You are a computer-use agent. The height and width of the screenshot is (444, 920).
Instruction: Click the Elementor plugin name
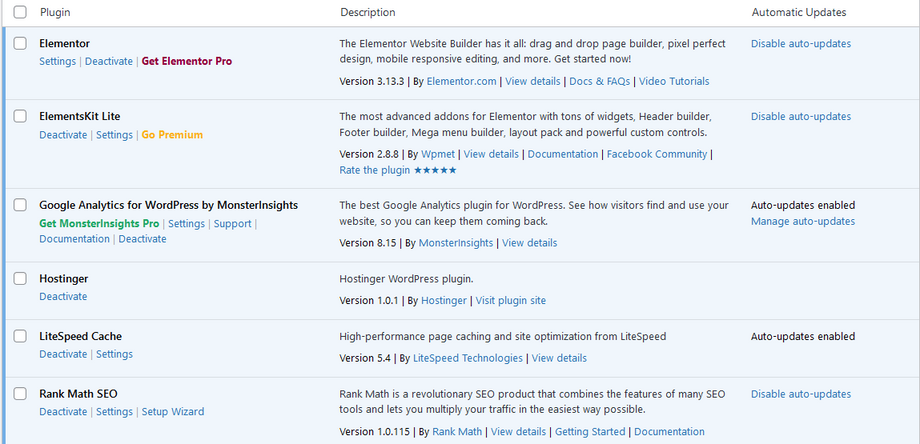pos(65,43)
